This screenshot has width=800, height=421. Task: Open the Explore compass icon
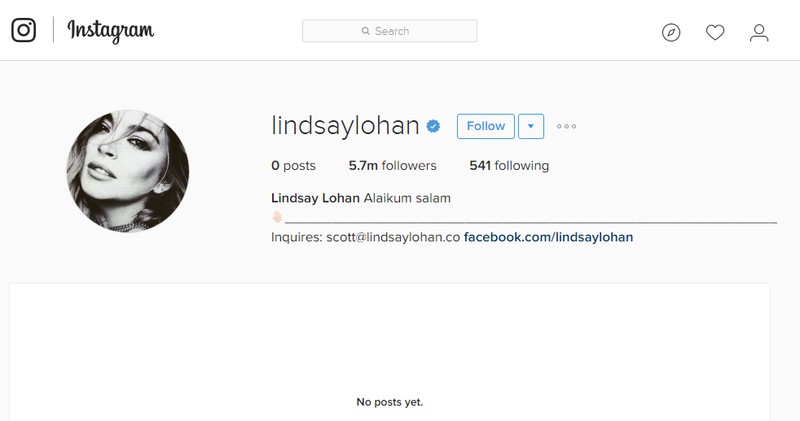tap(671, 33)
